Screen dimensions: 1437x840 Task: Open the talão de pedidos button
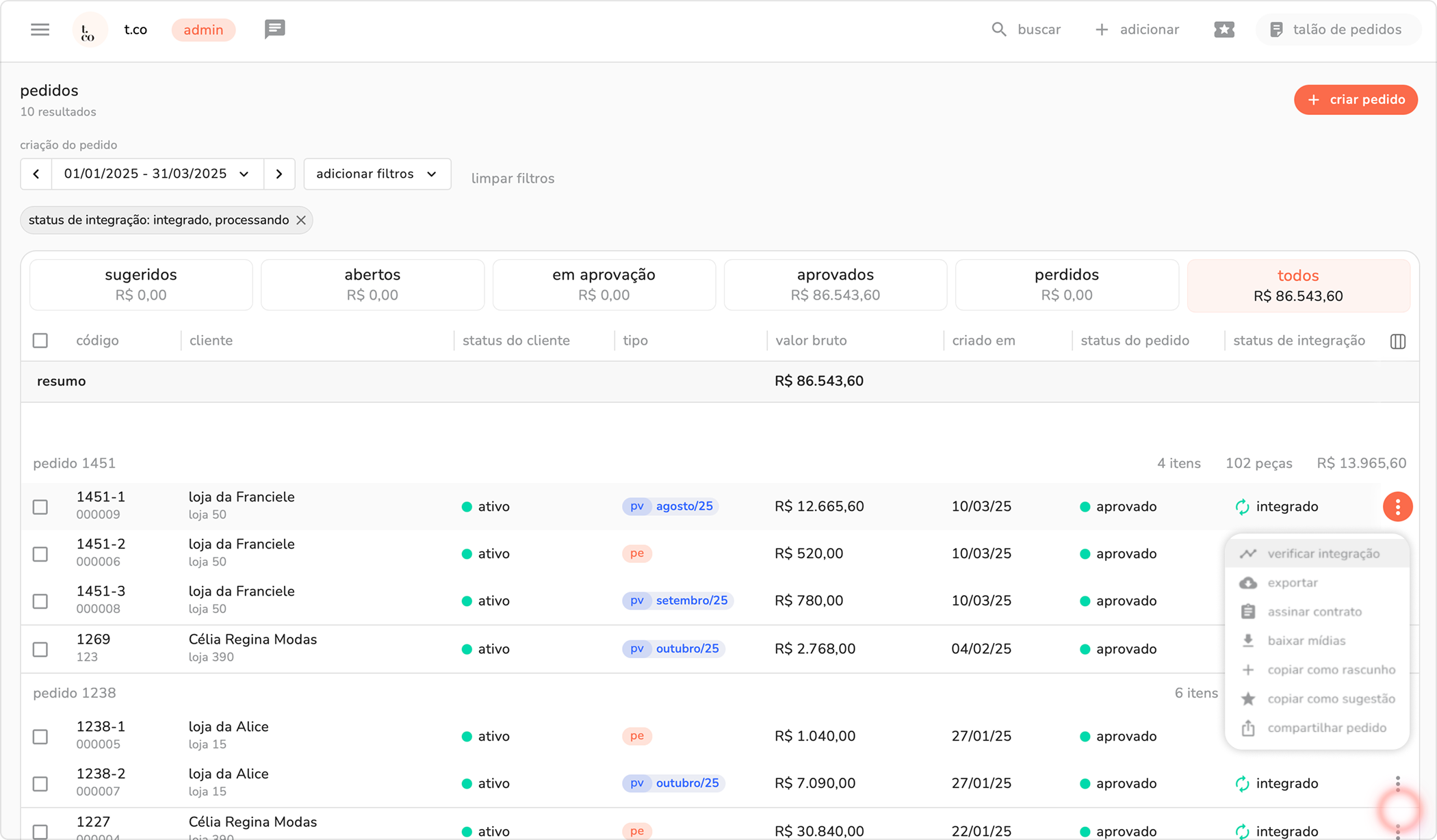pos(1336,29)
